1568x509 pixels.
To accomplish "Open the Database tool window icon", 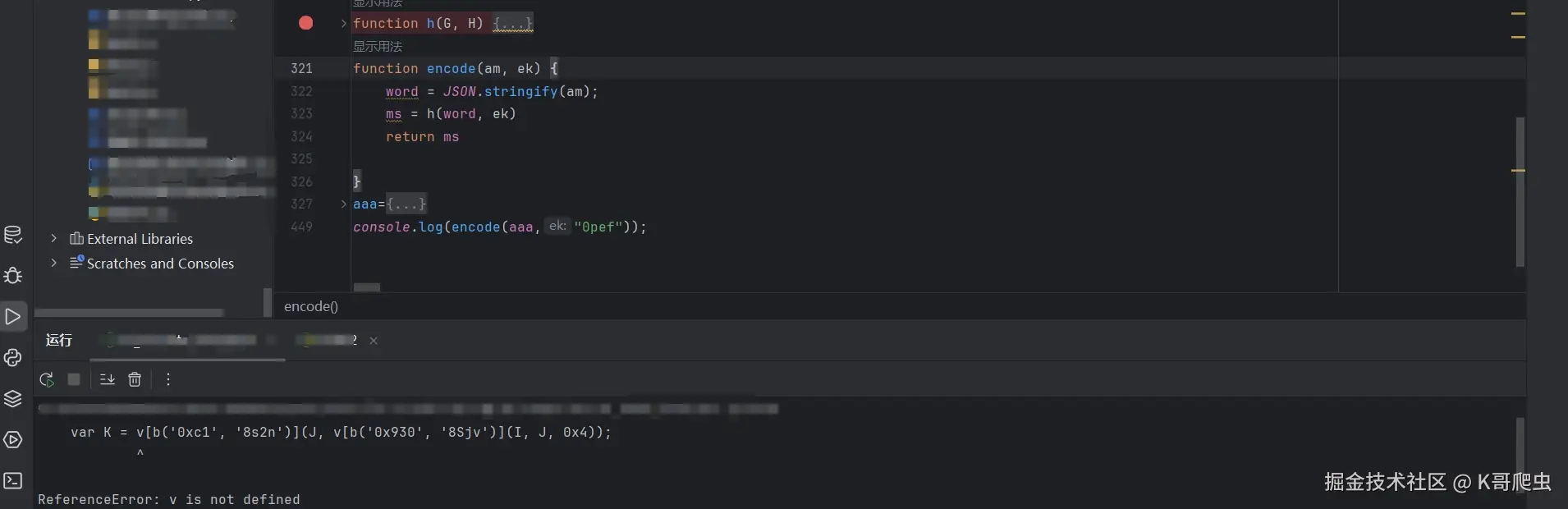I will (13, 235).
